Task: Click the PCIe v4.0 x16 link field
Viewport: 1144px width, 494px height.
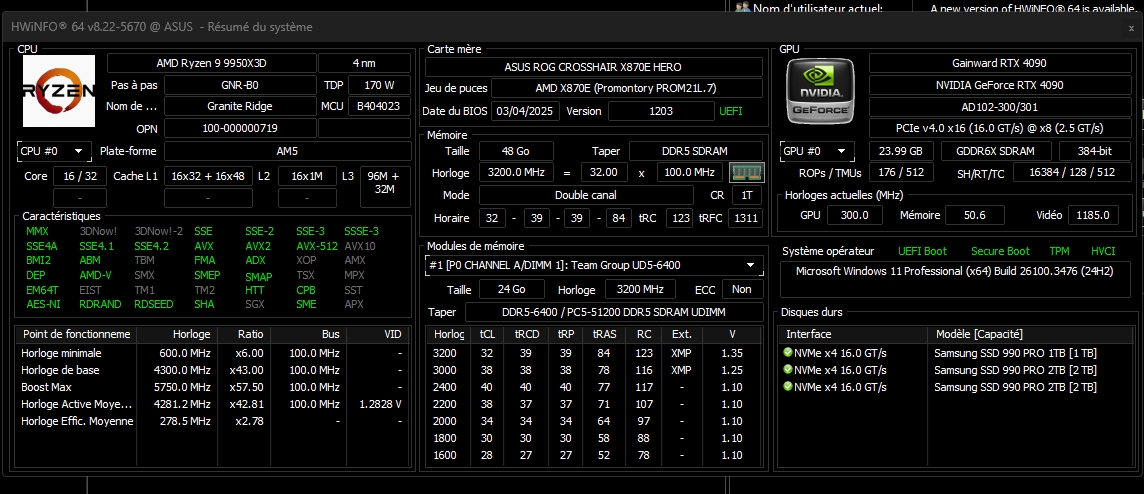Action: [1001, 128]
